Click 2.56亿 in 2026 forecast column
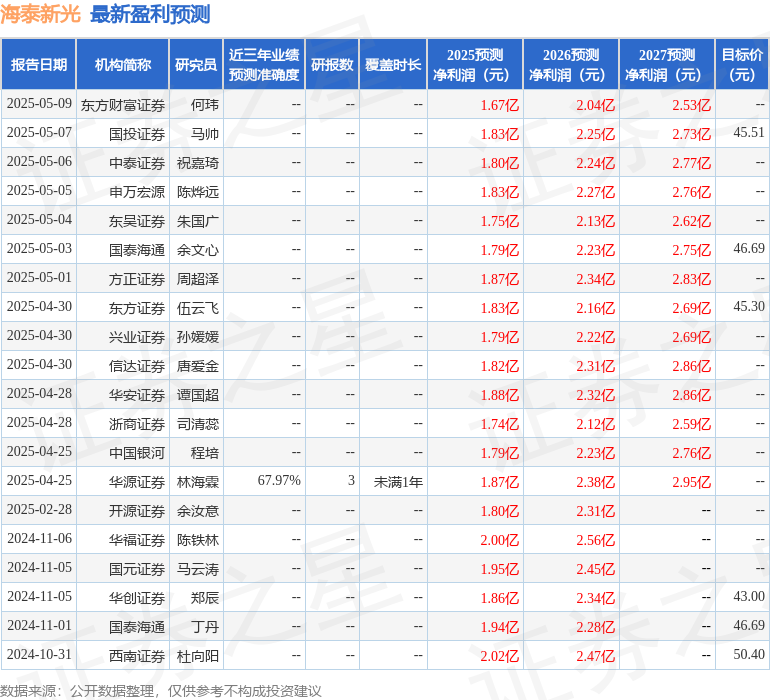The width and height of the screenshot is (770, 700). [595, 539]
